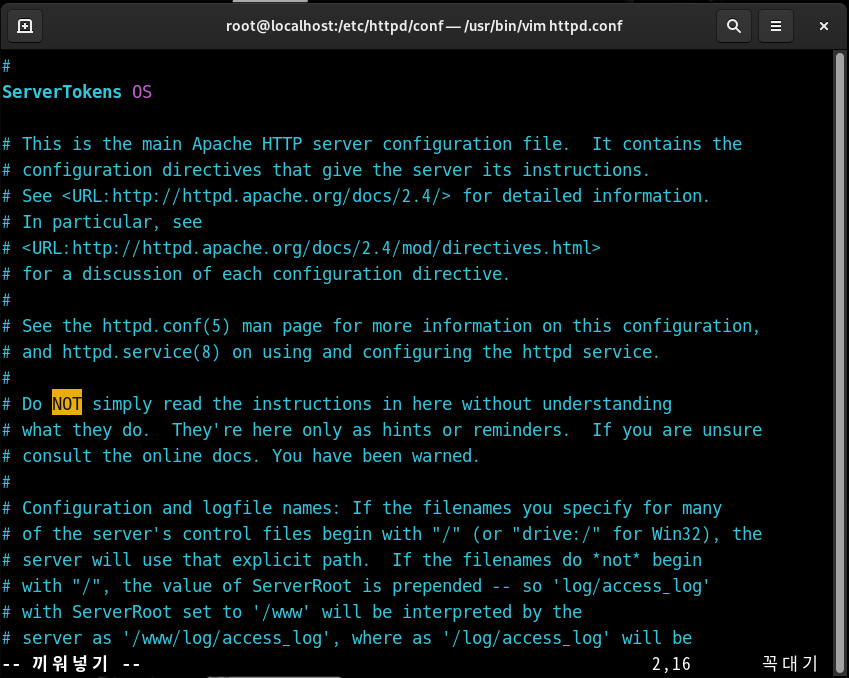Image resolution: width=849 pixels, height=678 pixels.
Task: Click 'Configuration and logfile names' line
Action: (x=362, y=508)
